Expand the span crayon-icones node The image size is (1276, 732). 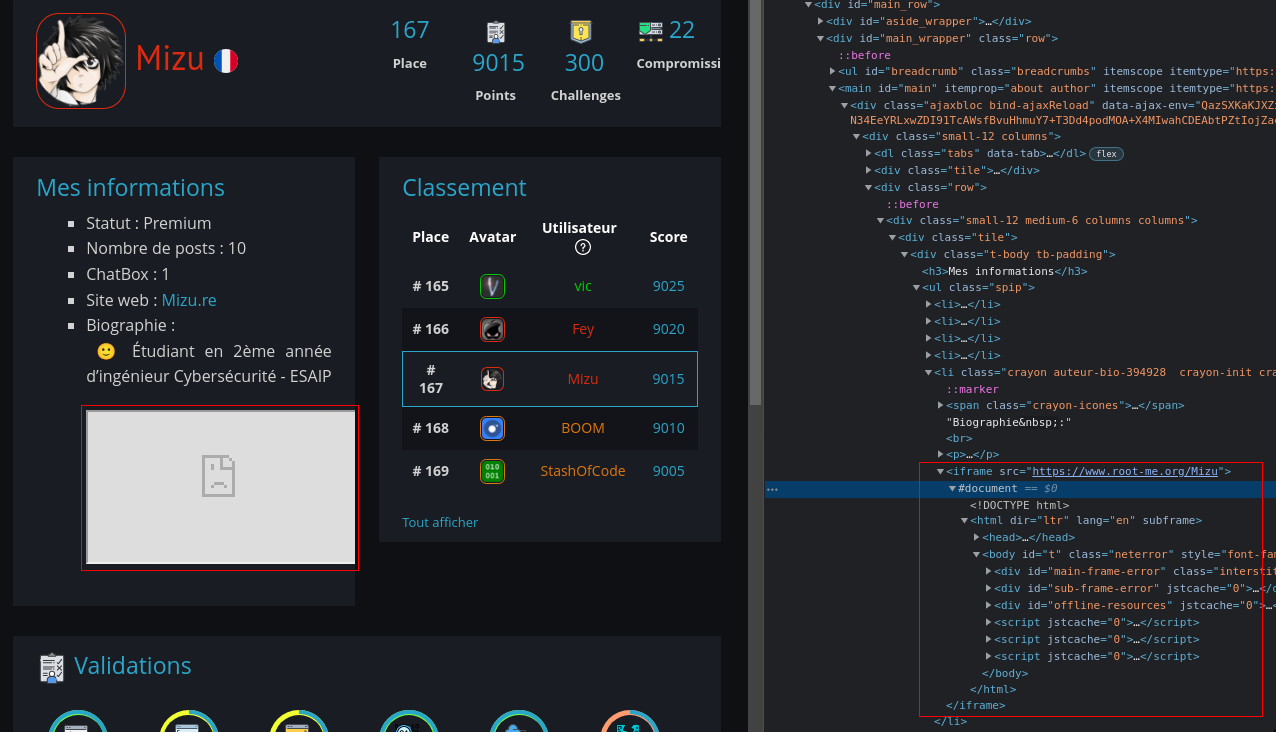(x=941, y=406)
